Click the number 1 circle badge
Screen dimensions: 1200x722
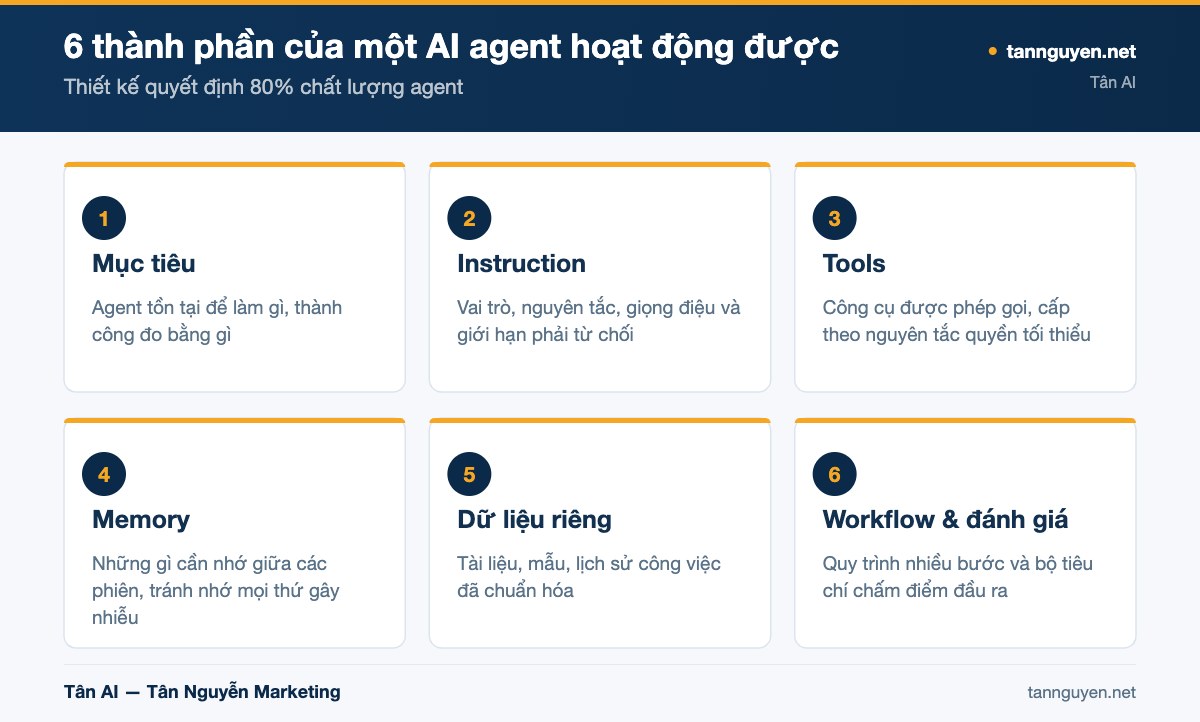pyautogui.click(x=104, y=218)
